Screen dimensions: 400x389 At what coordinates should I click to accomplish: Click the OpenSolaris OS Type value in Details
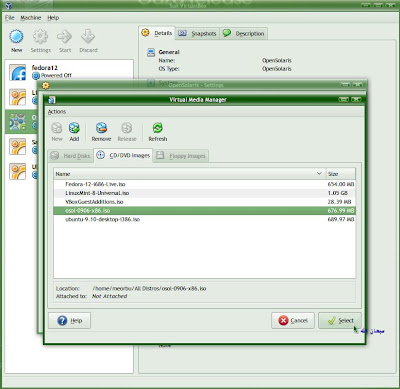(277, 69)
